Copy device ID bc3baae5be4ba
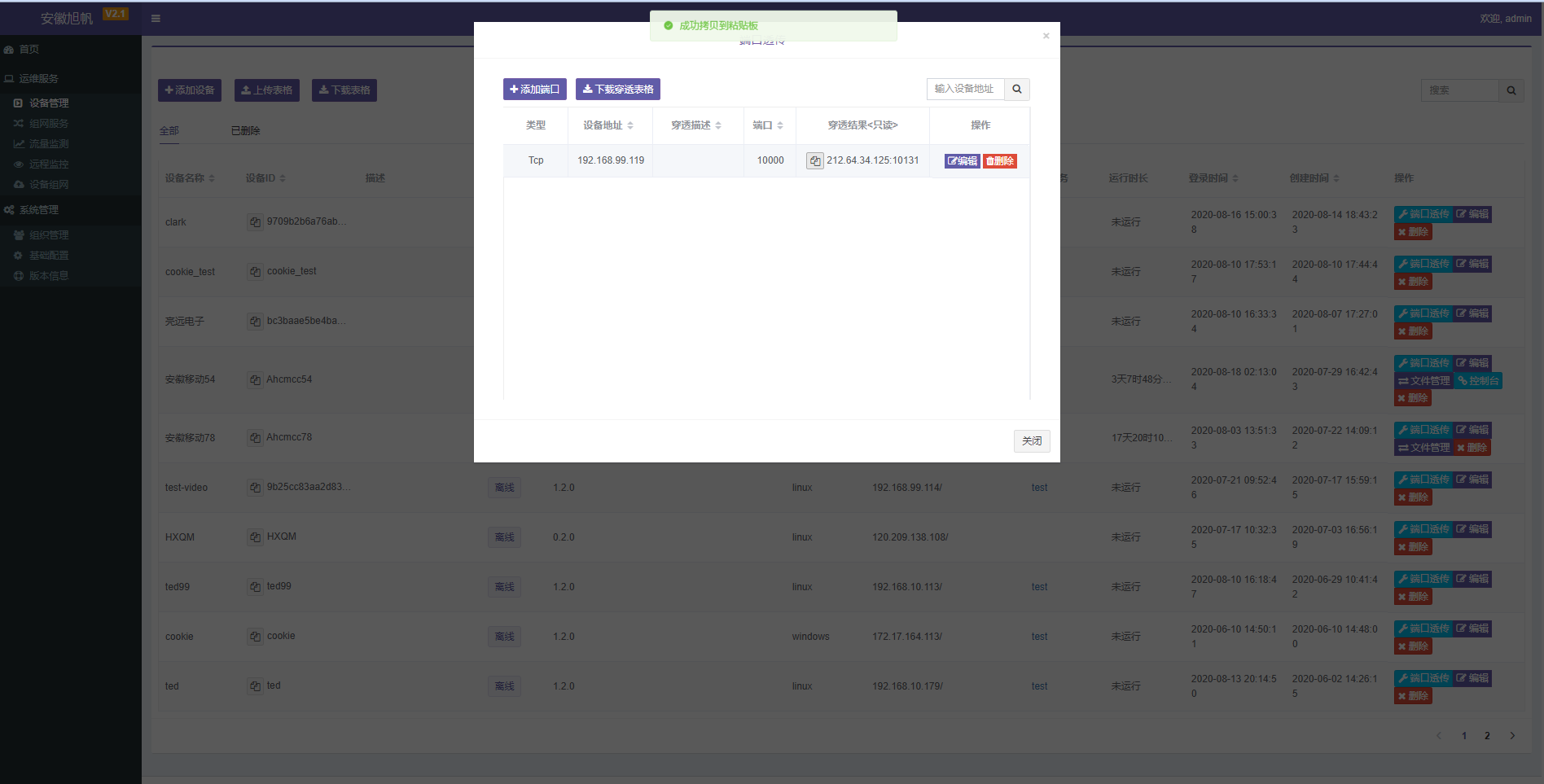 coord(255,321)
